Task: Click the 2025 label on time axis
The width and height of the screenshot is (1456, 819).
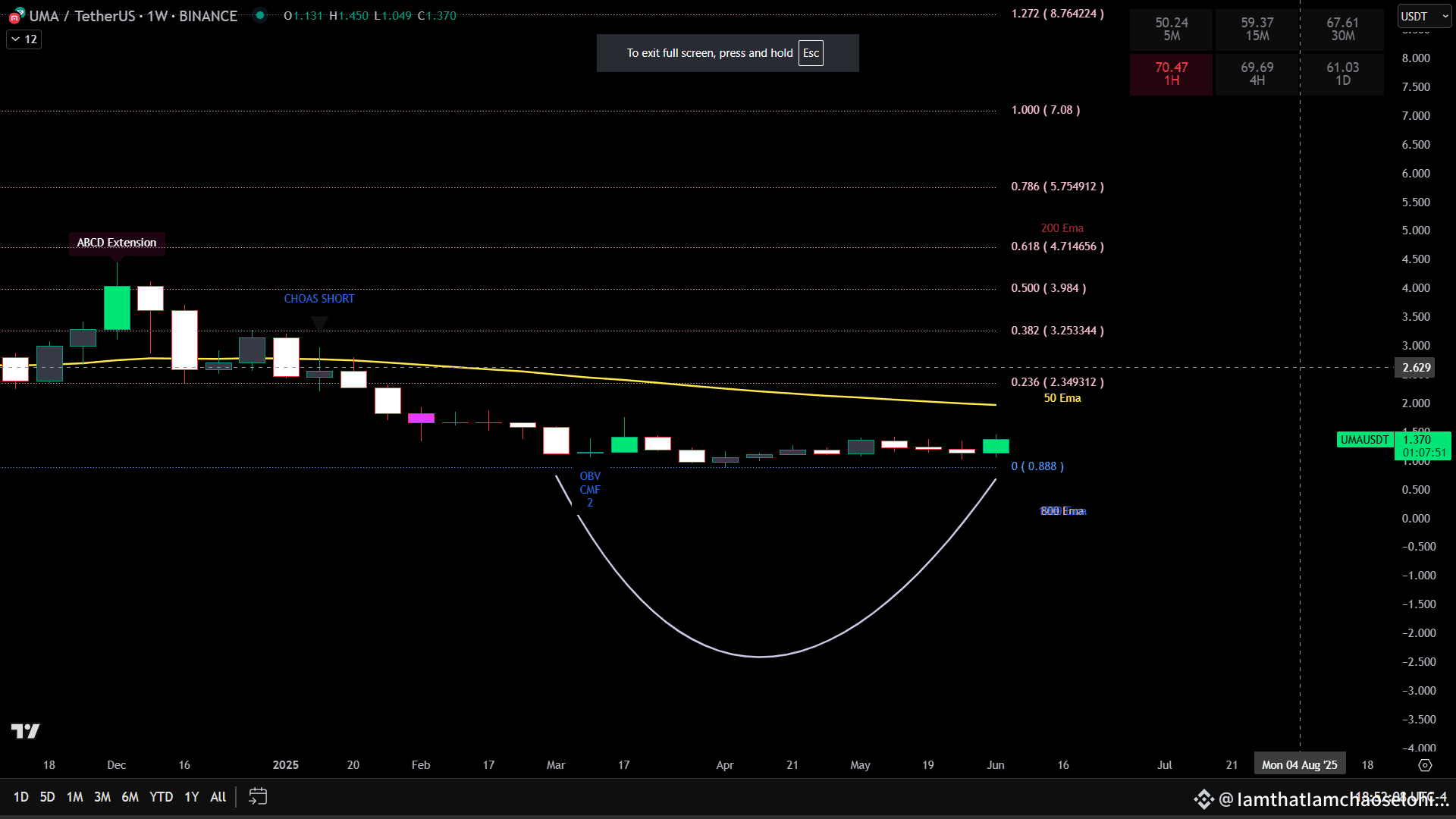Action: click(286, 765)
